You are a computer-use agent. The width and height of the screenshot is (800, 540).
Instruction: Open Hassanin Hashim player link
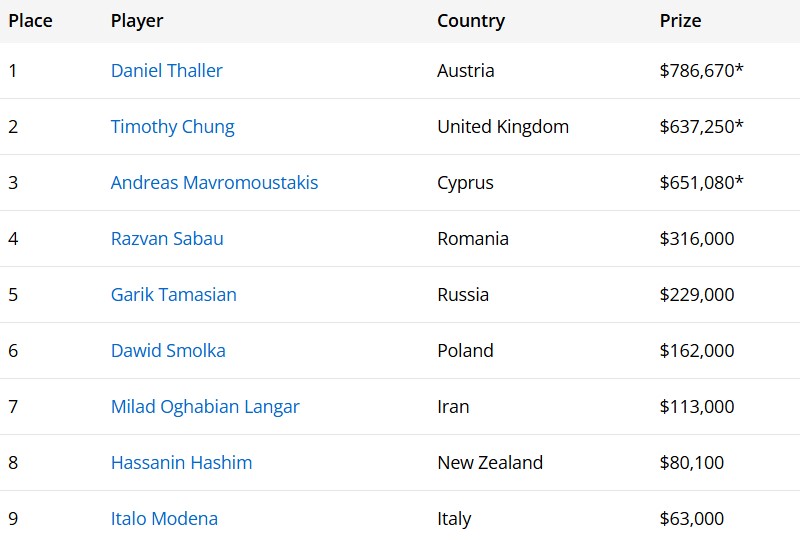point(182,463)
